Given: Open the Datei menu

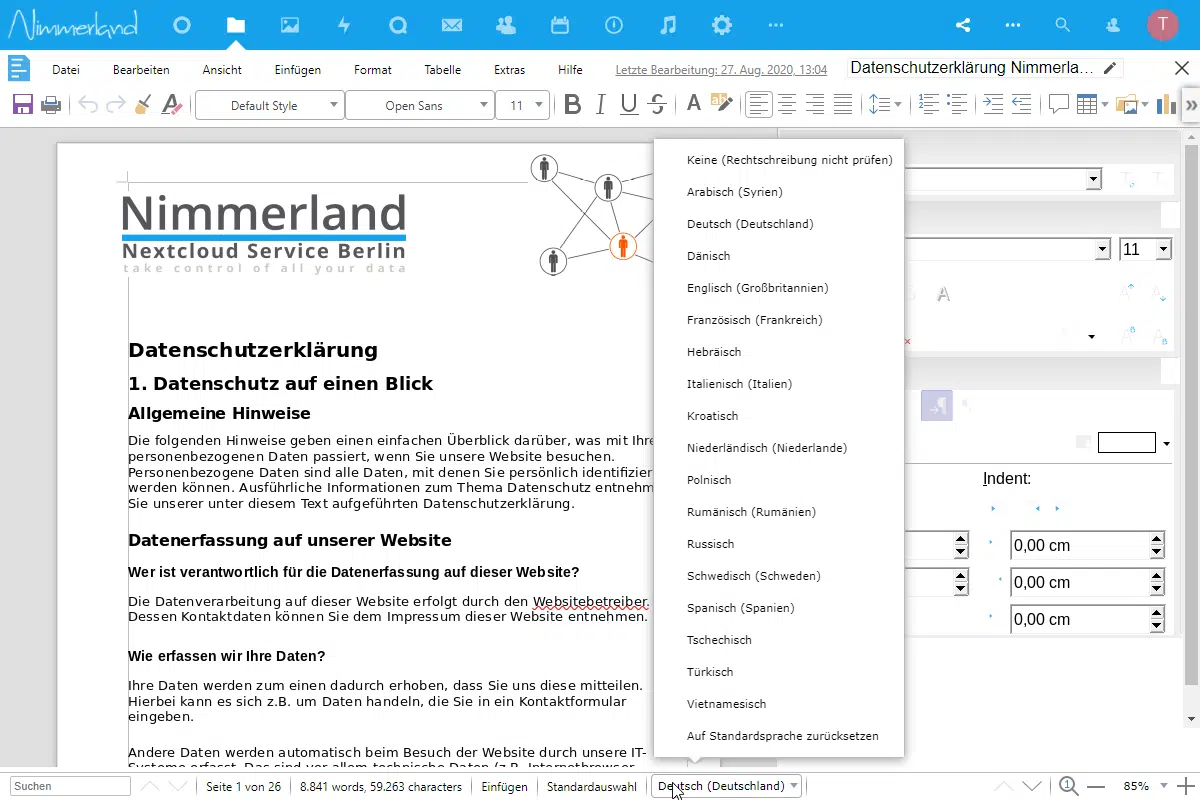Looking at the screenshot, I should [x=66, y=70].
